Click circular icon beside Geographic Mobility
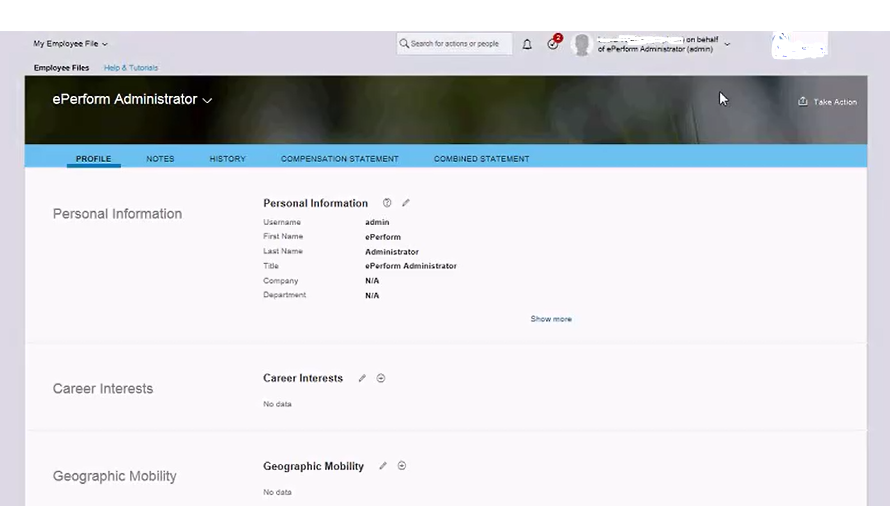 pyautogui.click(x=402, y=466)
